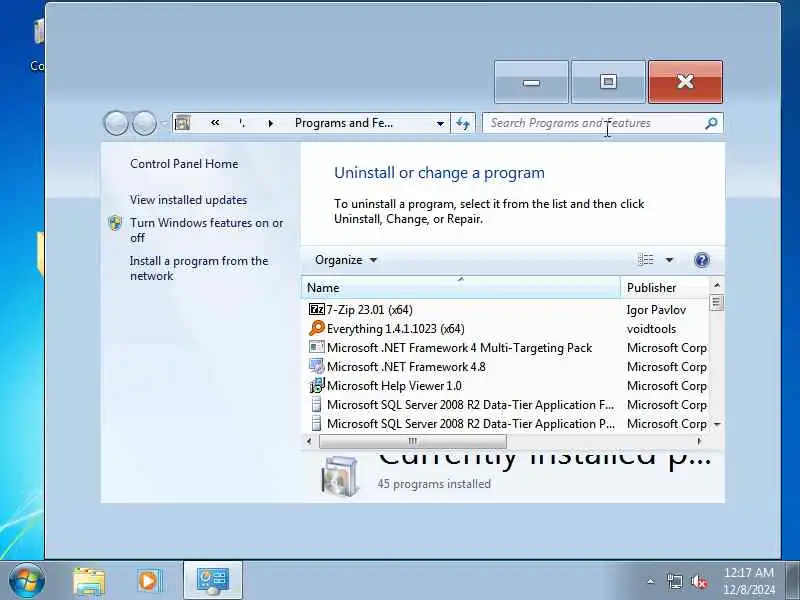Select Microsoft Help Viewer 1.0 entry
Screen dimensions: 800x600
(394, 386)
